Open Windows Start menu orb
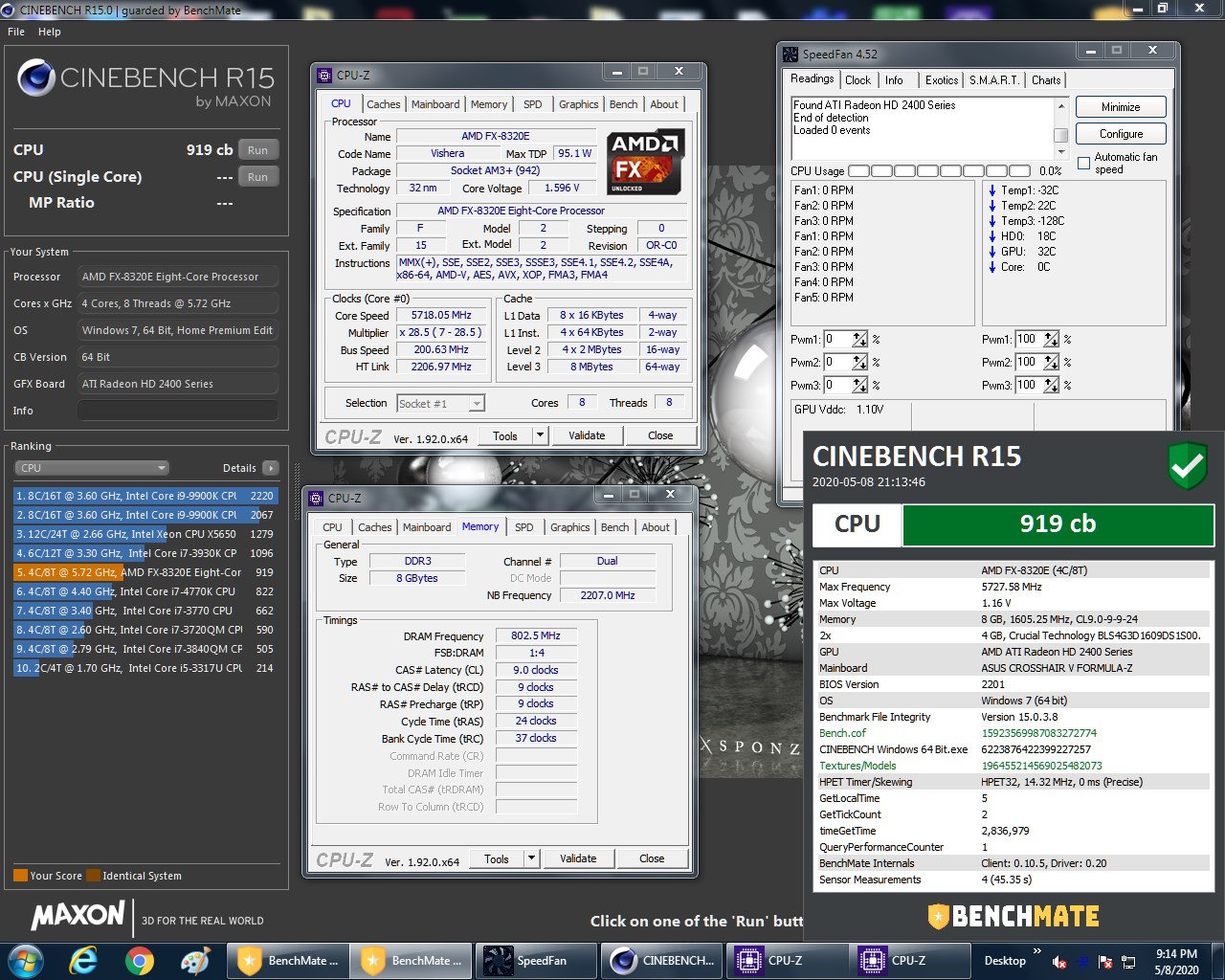Viewport: 1225px width, 980px height. click(26, 960)
